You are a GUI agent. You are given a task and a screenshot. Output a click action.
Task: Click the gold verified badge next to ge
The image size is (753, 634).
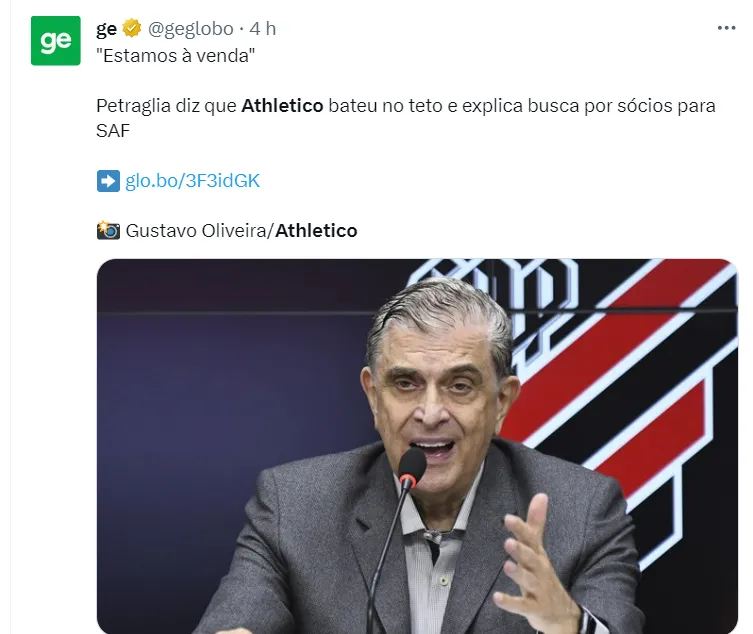(132, 28)
